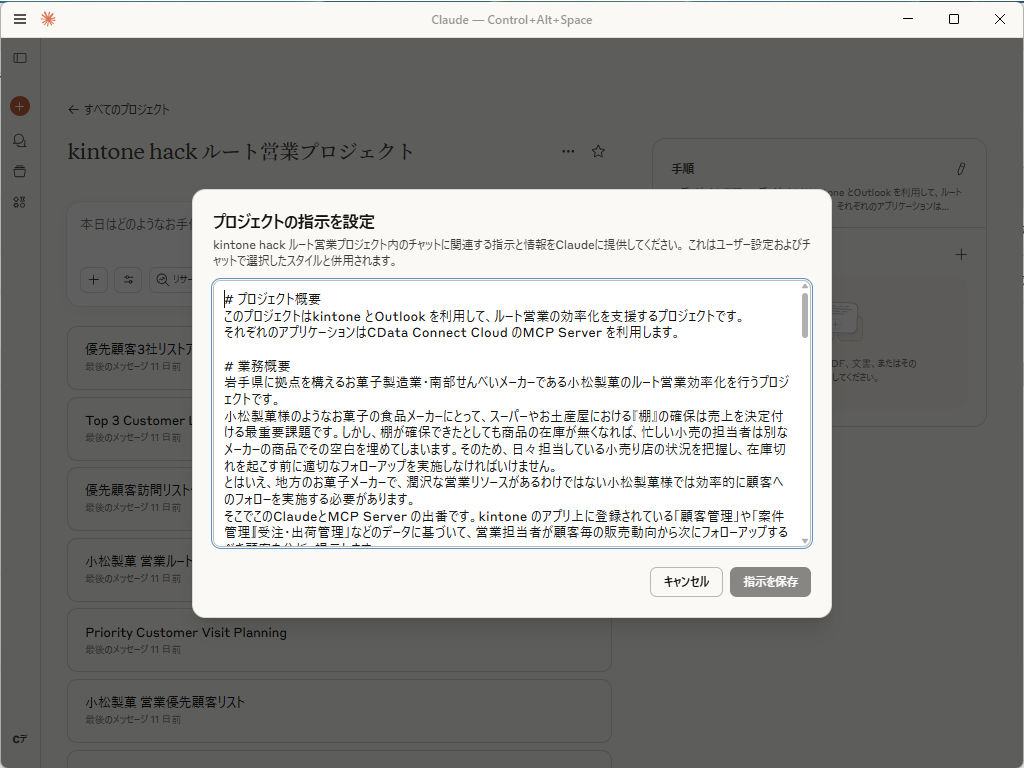Start a new chat with the orange plus icon

coord(19,105)
